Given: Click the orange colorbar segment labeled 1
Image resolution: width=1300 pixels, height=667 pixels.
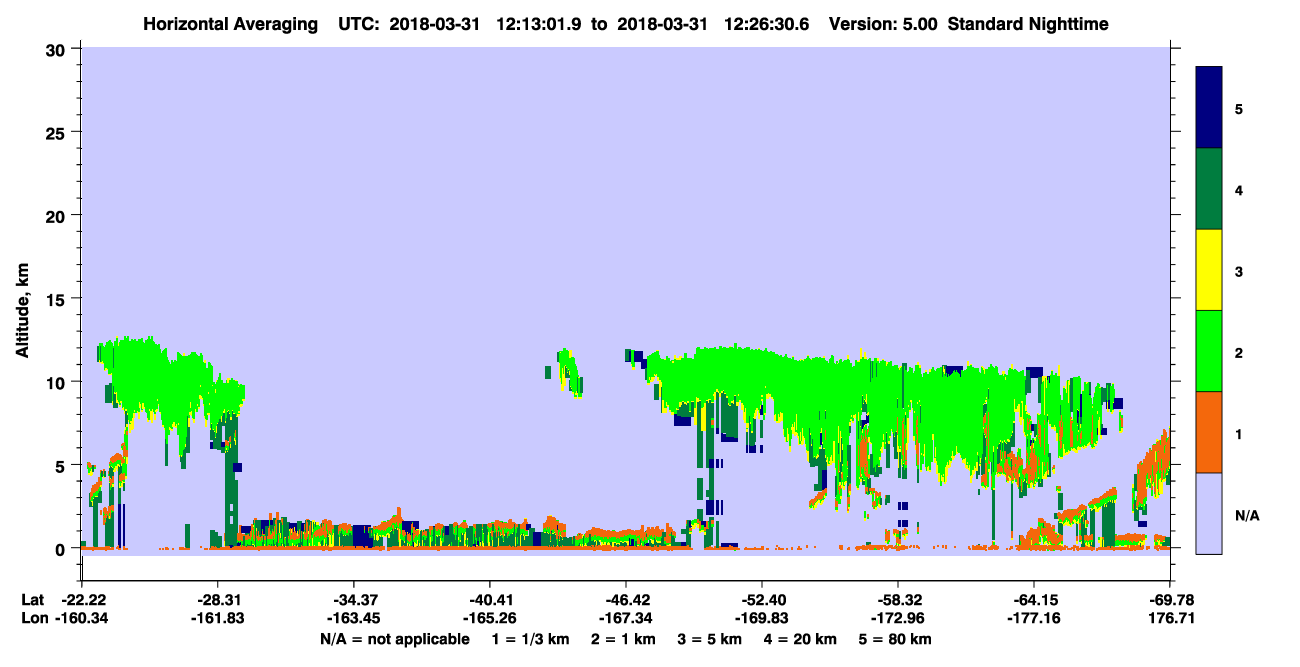Looking at the screenshot, I should pyautogui.click(x=1209, y=432).
